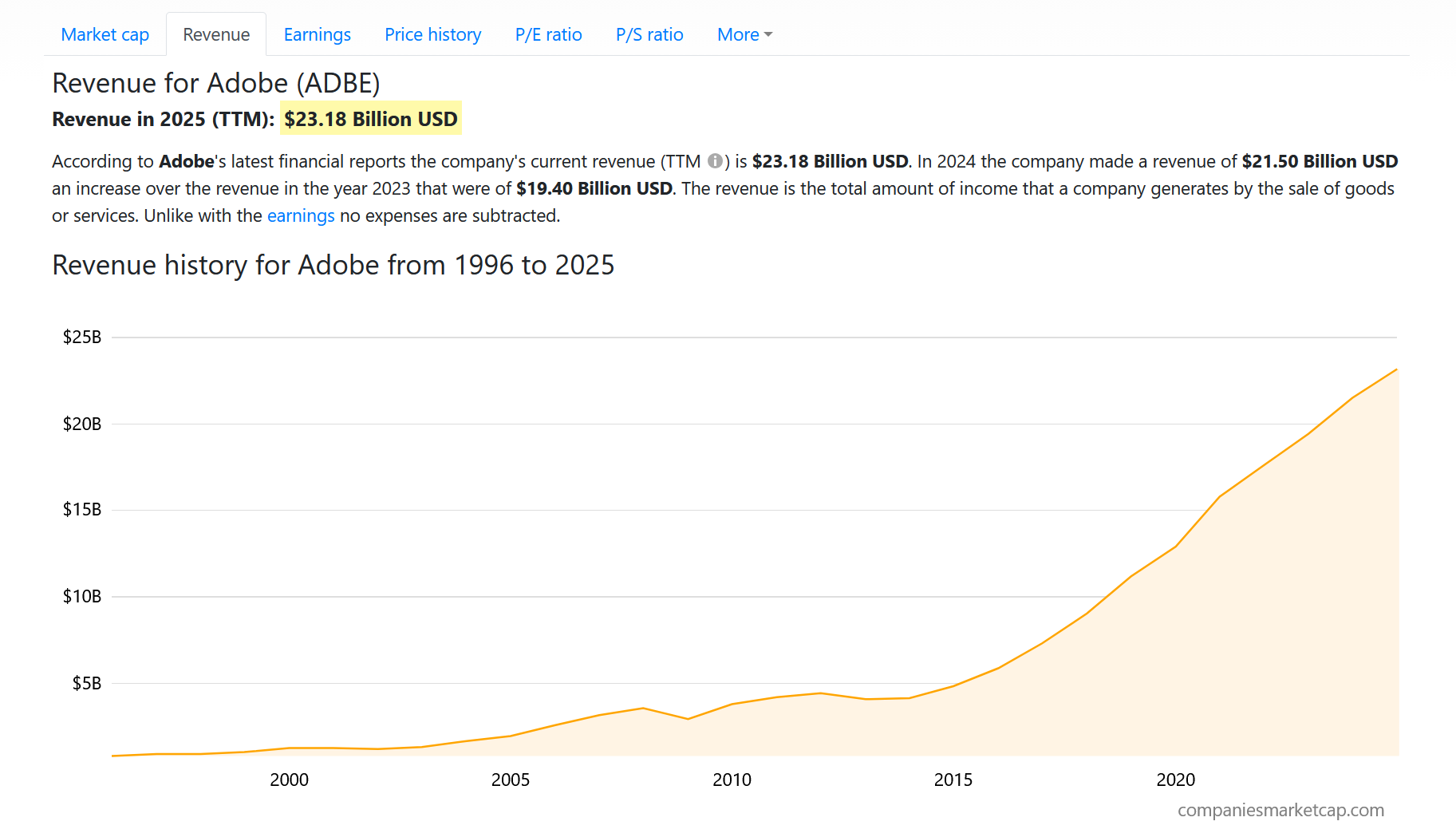
Task: Follow the earnings link in the paragraph
Action: pyautogui.click(x=301, y=215)
